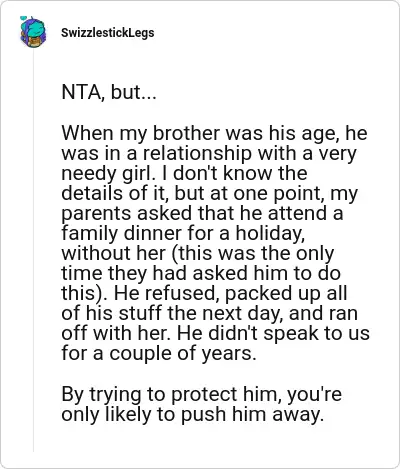Viewport: 400px width, 469px height.
Task: Click the text 'needy girl. I don't know the'
Action: pos(184,173)
